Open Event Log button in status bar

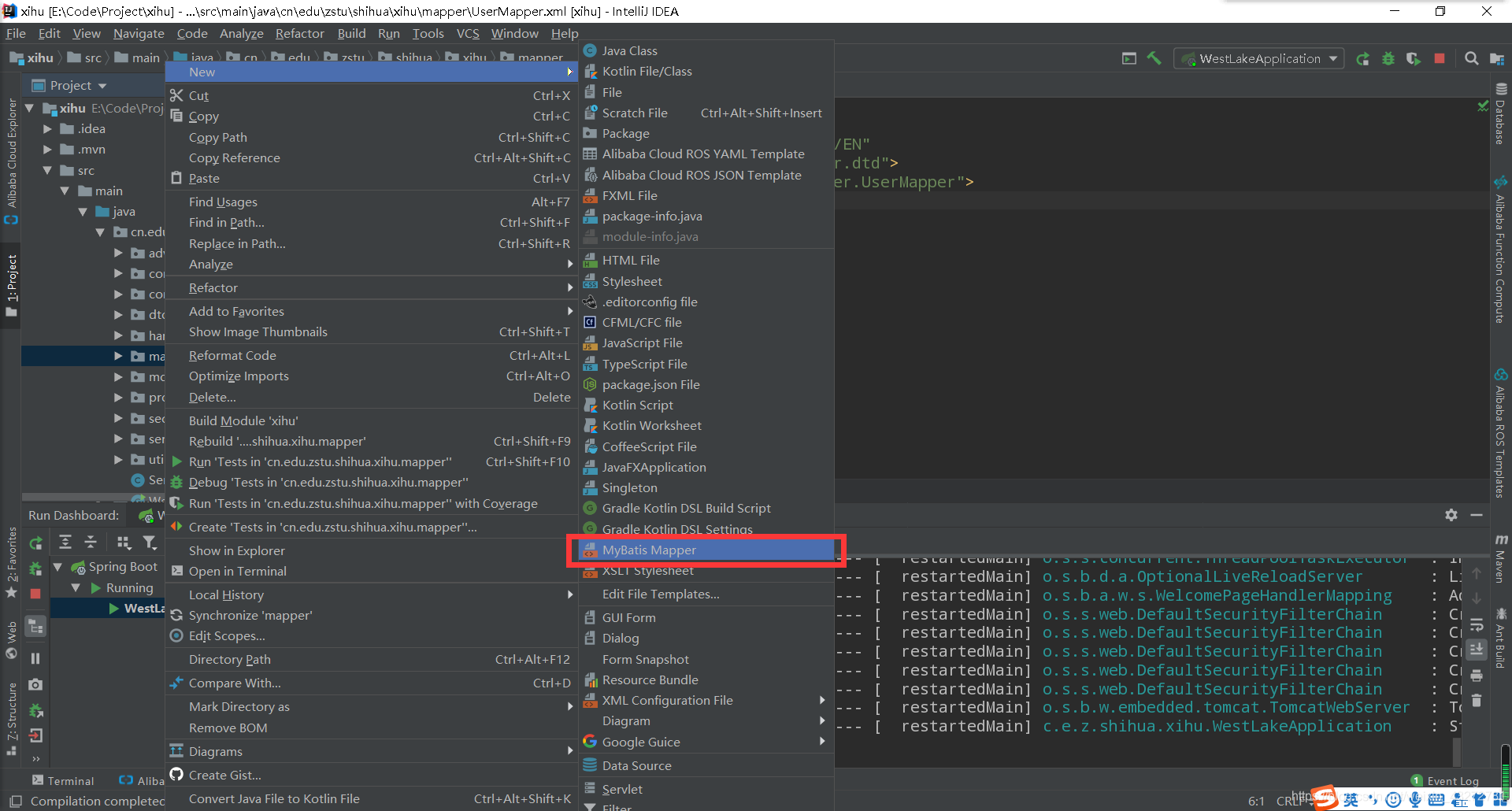coord(1445,781)
